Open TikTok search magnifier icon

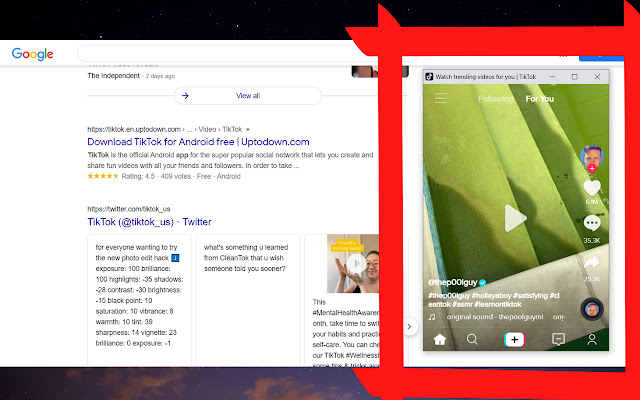pos(472,340)
